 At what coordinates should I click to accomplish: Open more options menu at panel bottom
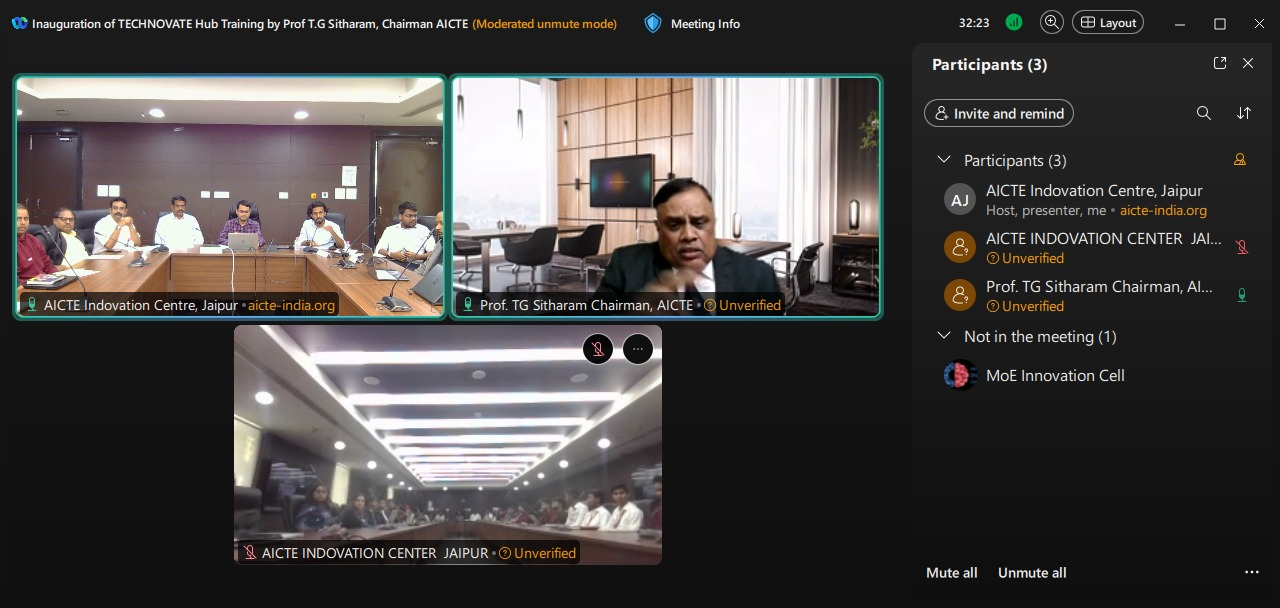(x=1251, y=573)
